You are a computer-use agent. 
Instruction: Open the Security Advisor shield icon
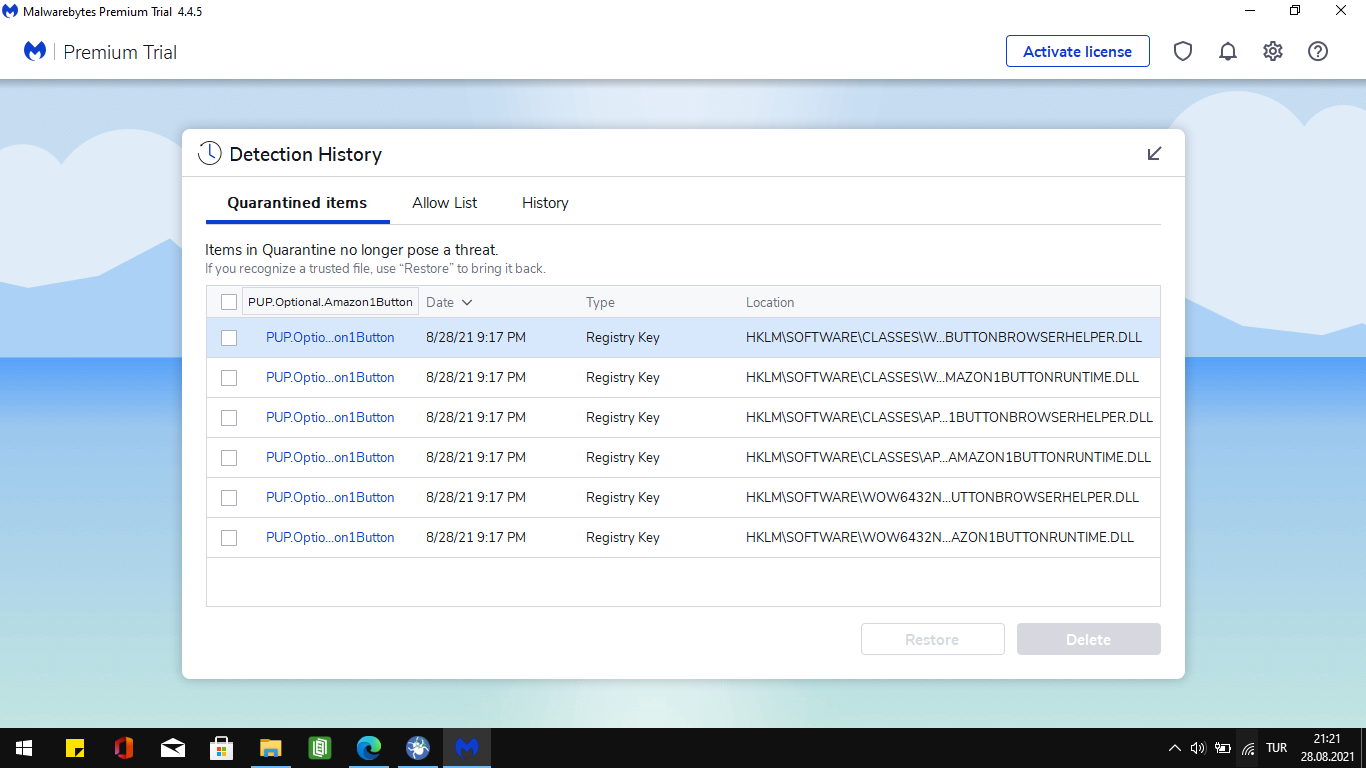[1183, 51]
